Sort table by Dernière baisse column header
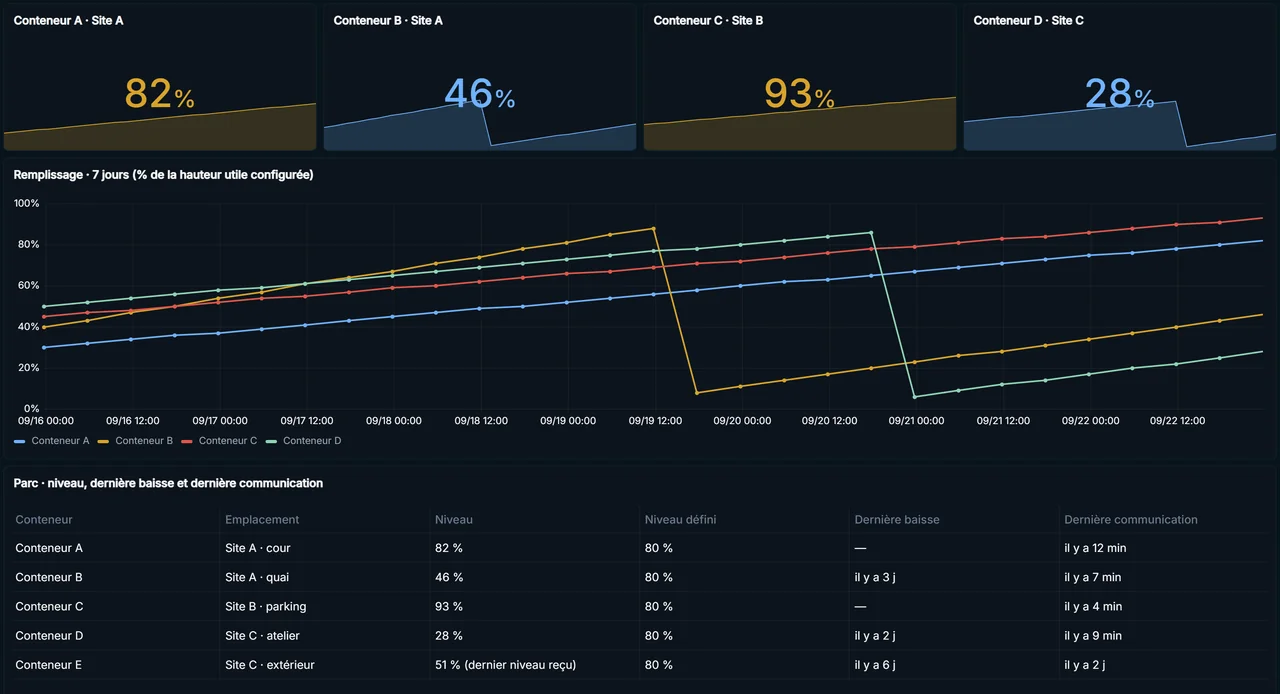This screenshot has height=694, width=1280. (x=897, y=520)
